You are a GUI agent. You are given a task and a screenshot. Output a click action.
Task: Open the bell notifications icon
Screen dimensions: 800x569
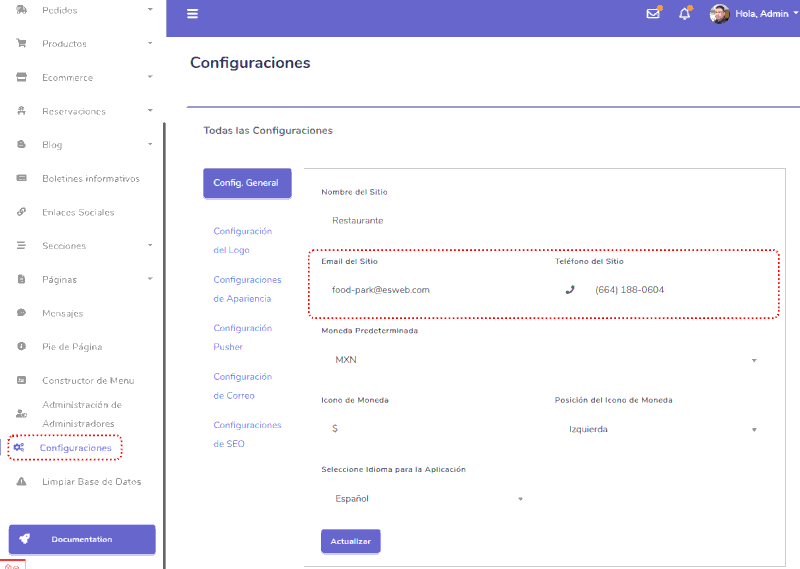685,14
